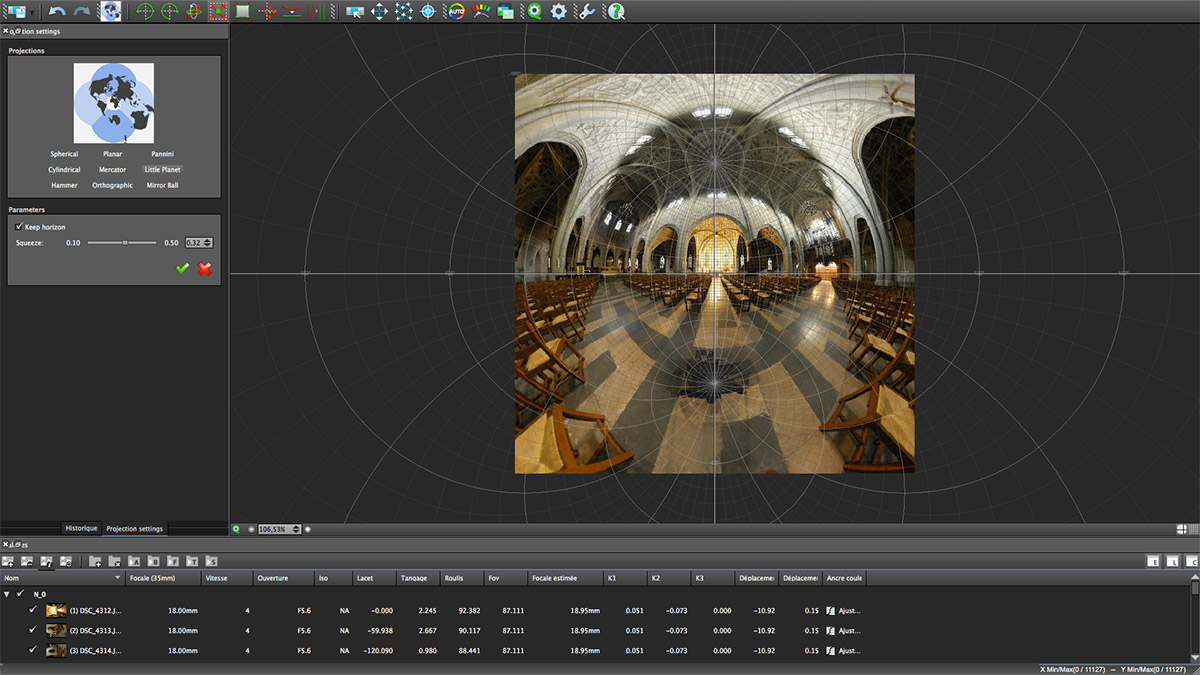Click the Squeeze slider handle
The width and height of the screenshot is (1200, 675).
(x=125, y=243)
